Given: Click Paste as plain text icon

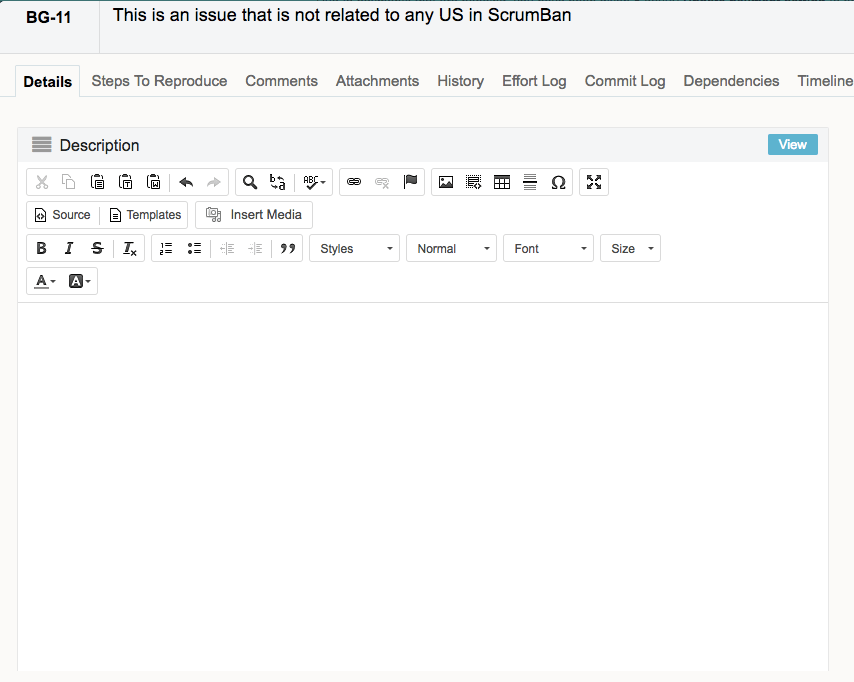Looking at the screenshot, I should point(125,182).
